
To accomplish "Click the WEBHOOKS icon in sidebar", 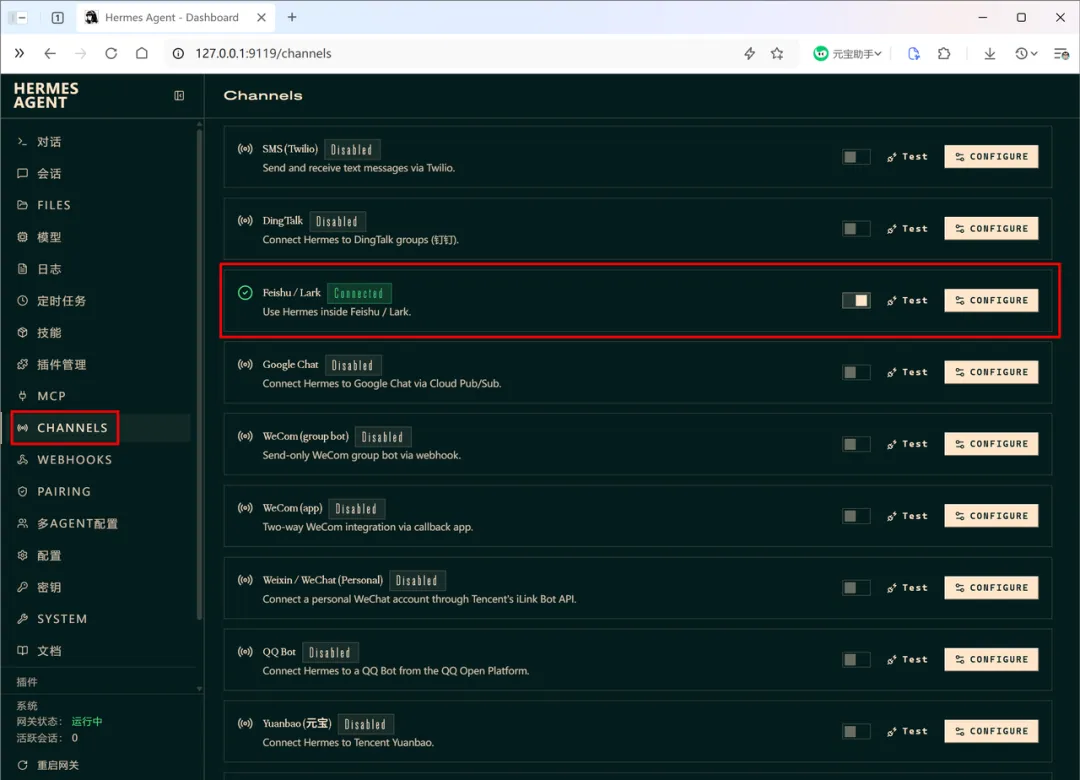I will pyautogui.click(x=23, y=460).
